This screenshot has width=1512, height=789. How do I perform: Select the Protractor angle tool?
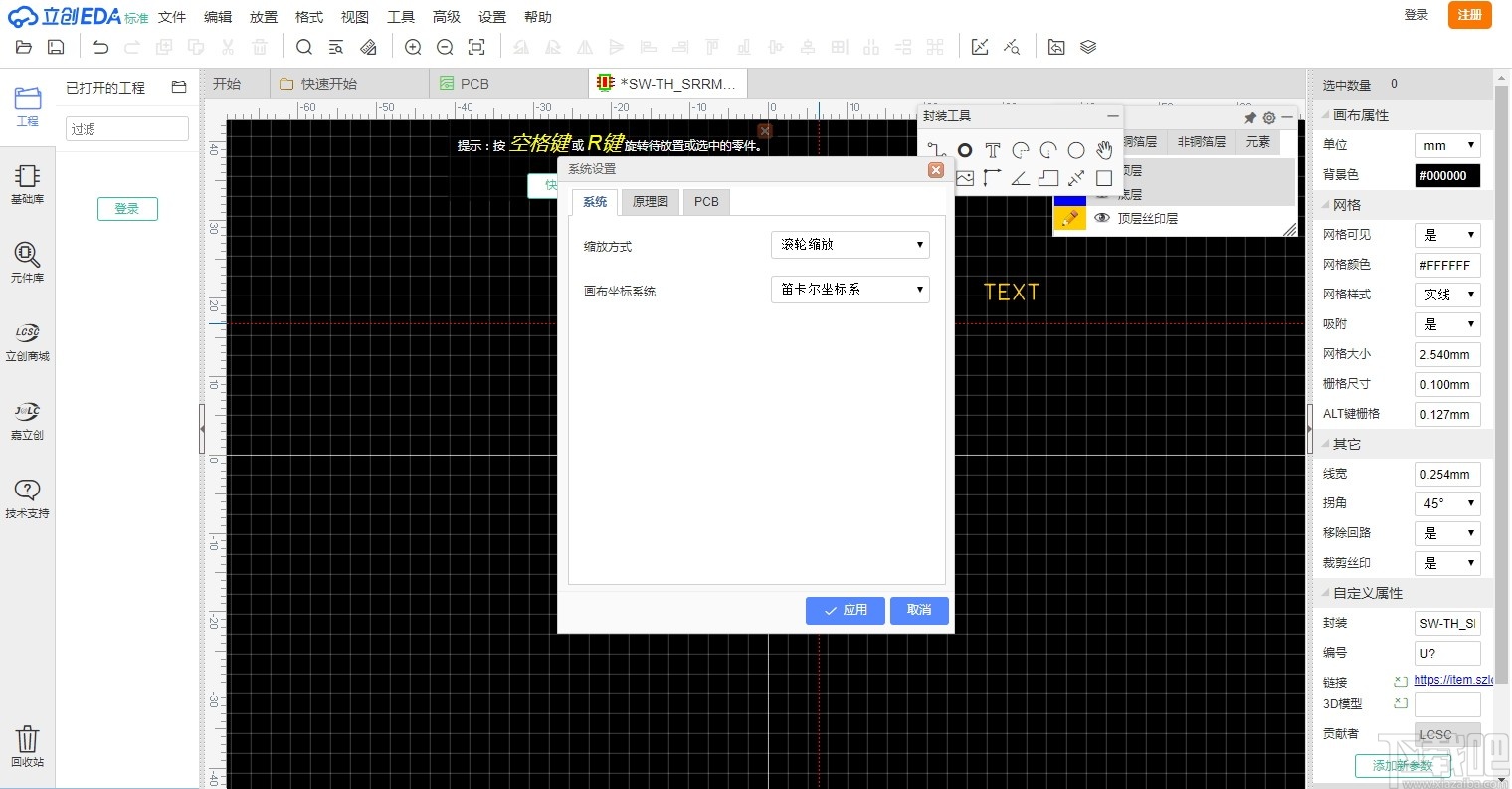click(x=1021, y=178)
